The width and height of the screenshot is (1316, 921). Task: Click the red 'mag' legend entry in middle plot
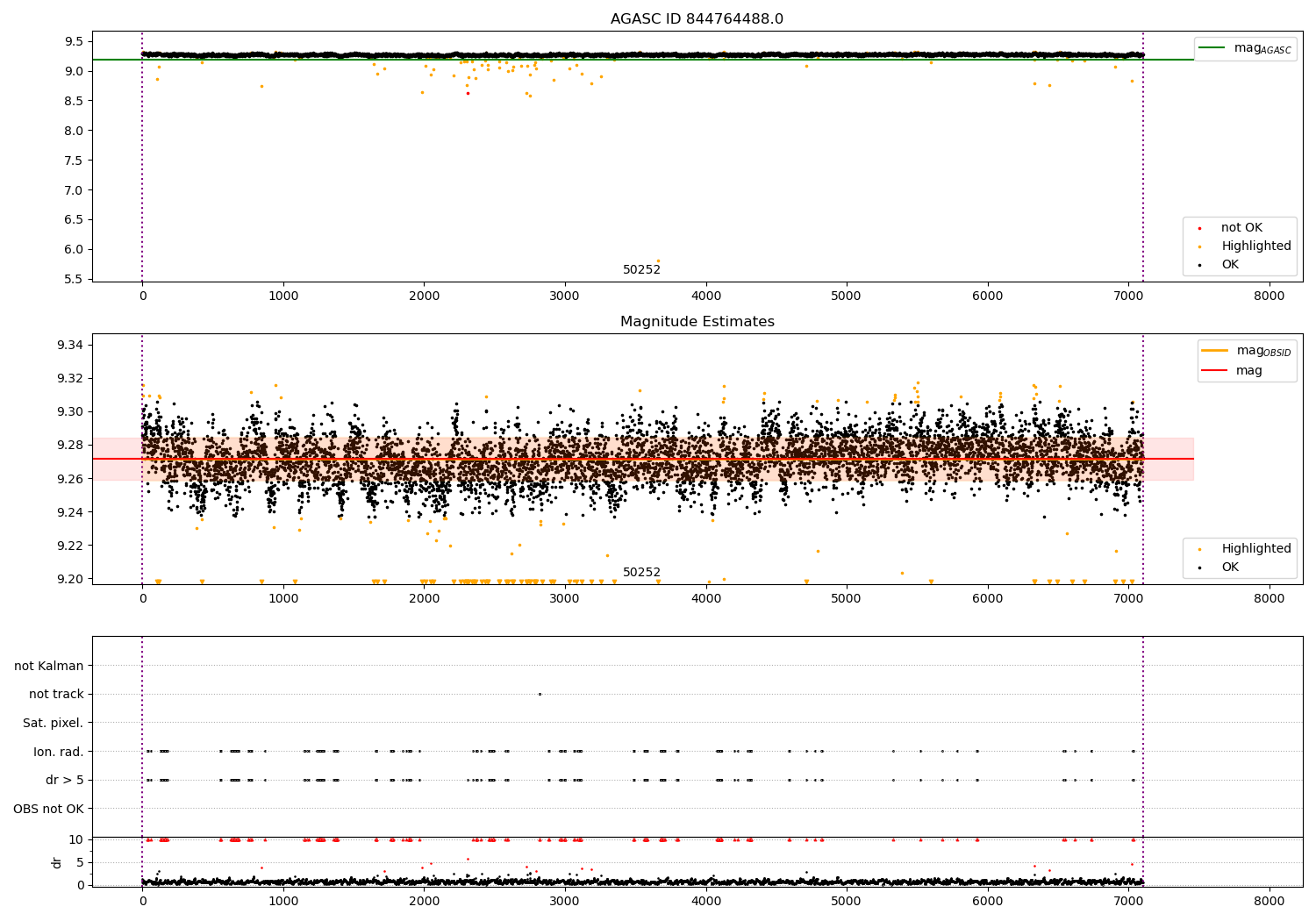coord(1233,371)
